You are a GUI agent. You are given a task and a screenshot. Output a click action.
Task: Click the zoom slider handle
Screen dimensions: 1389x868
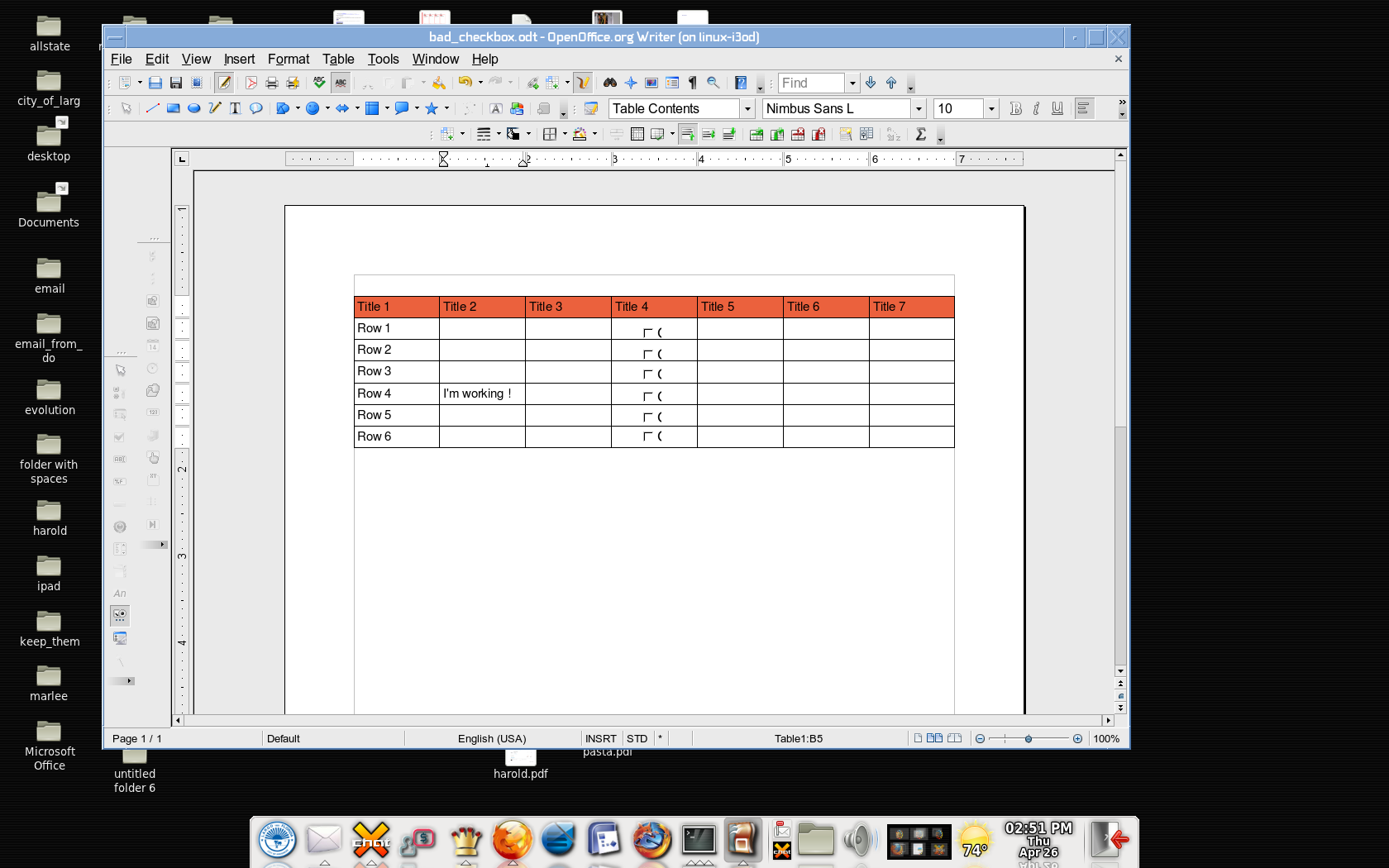click(1029, 738)
